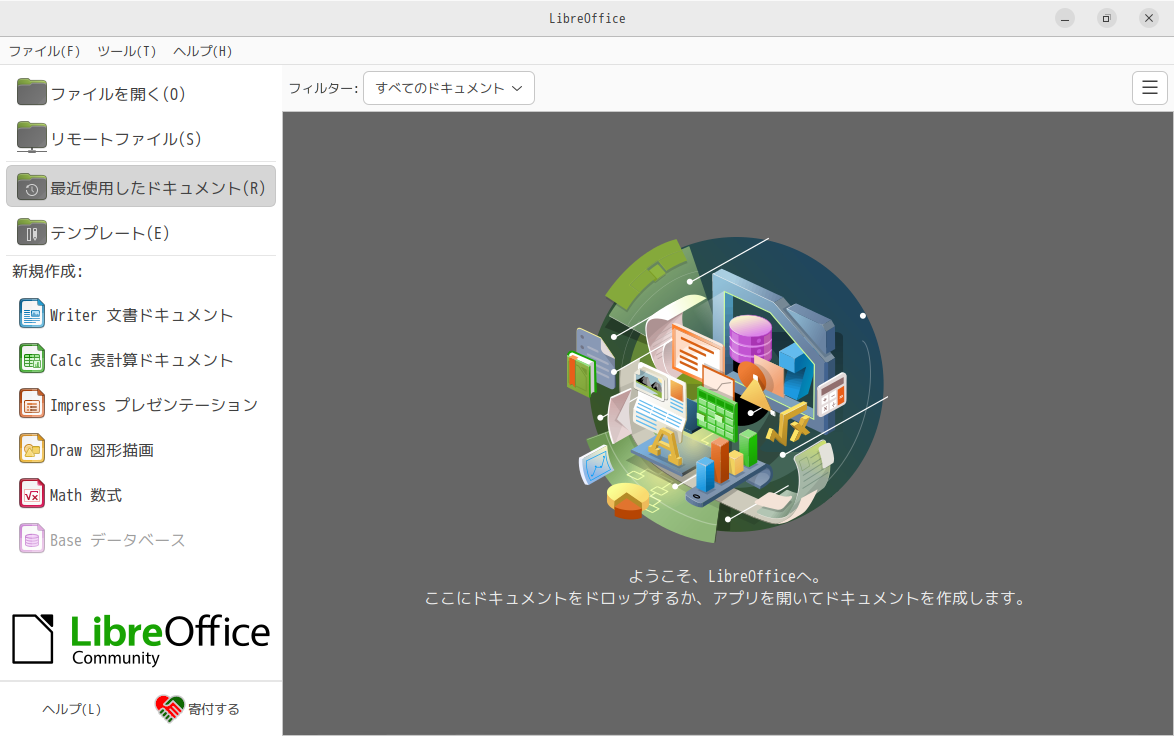The width and height of the screenshot is (1174, 736).
Task: Open the hamburger actions menu
Action: 1149,88
